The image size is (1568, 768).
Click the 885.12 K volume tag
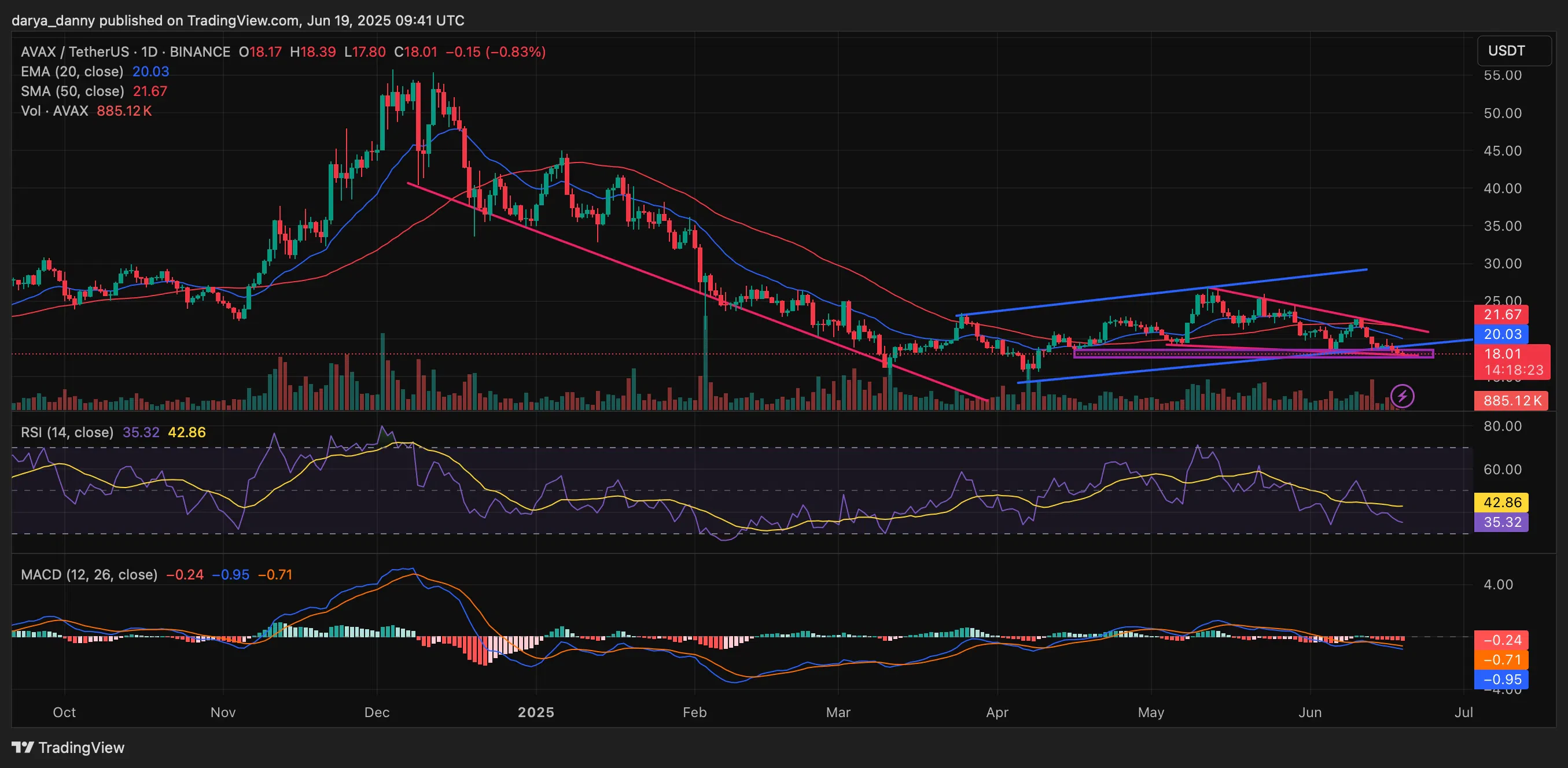[1512, 400]
